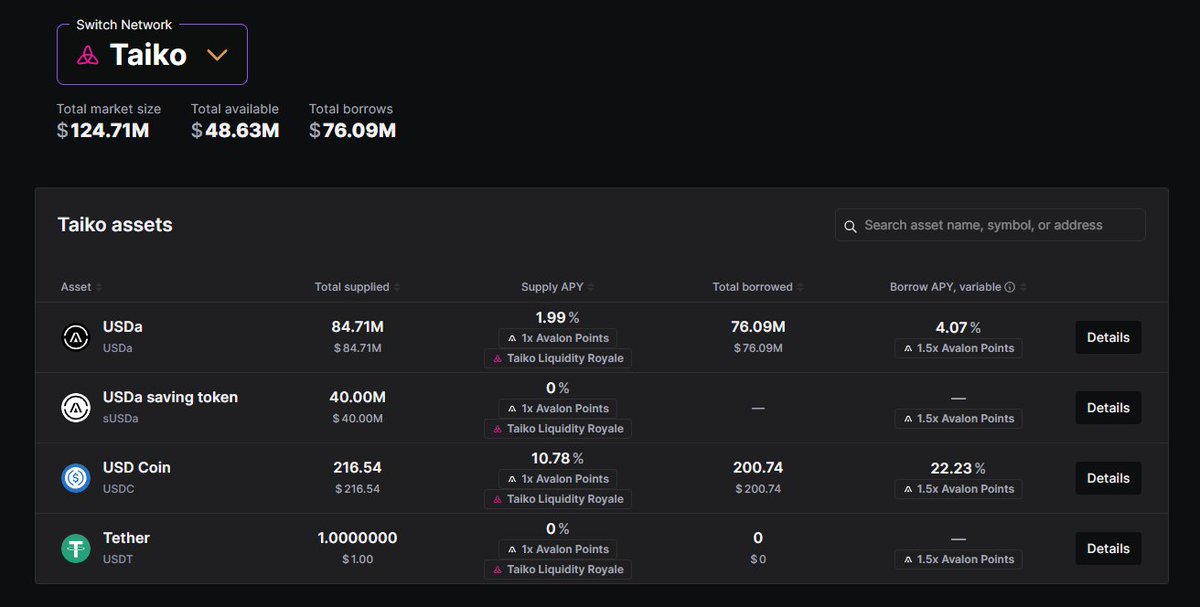Open Details for Tether

pyautogui.click(x=1108, y=548)
